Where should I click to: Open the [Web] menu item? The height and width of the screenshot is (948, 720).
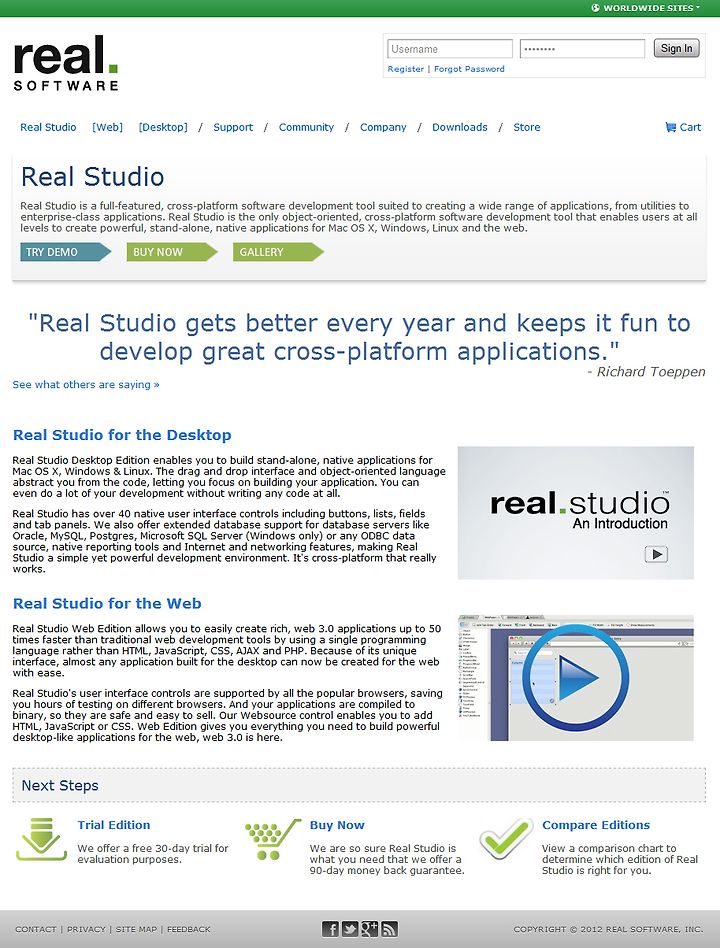coord(107,127)
